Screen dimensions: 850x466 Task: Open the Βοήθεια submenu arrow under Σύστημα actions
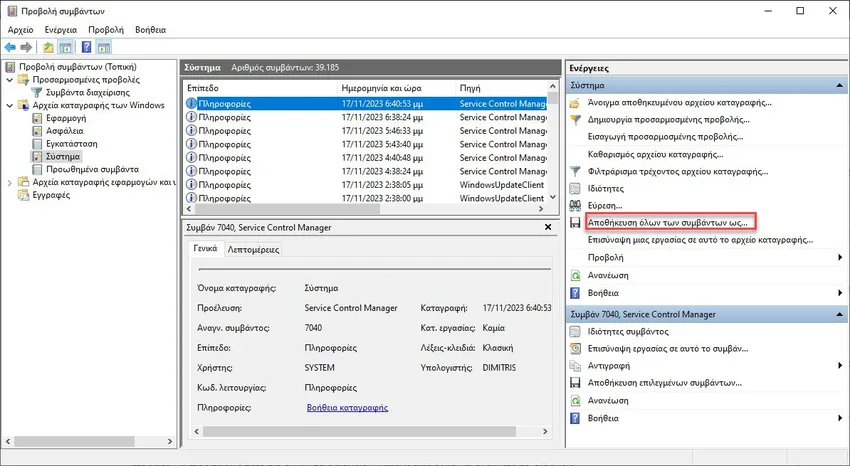coord(840,293)
